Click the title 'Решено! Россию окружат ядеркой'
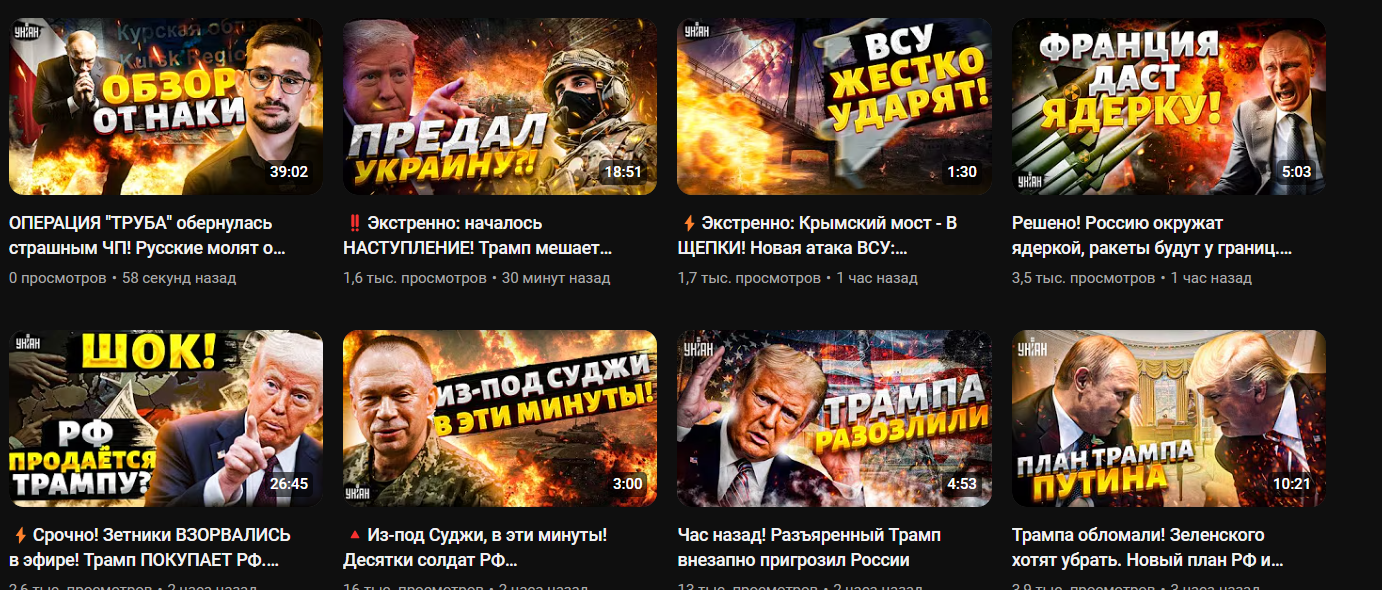The height and width of the screenshot is (590, 1382). [1152, 235]
